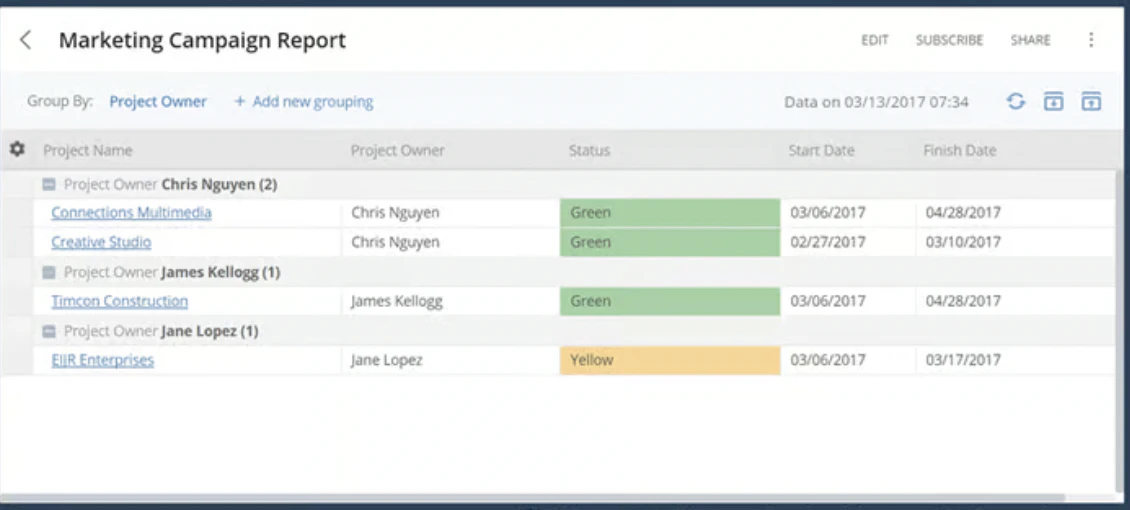
Task: Click SHARE in the report header
Action: pyautogui.click(x=1030, y=40)
